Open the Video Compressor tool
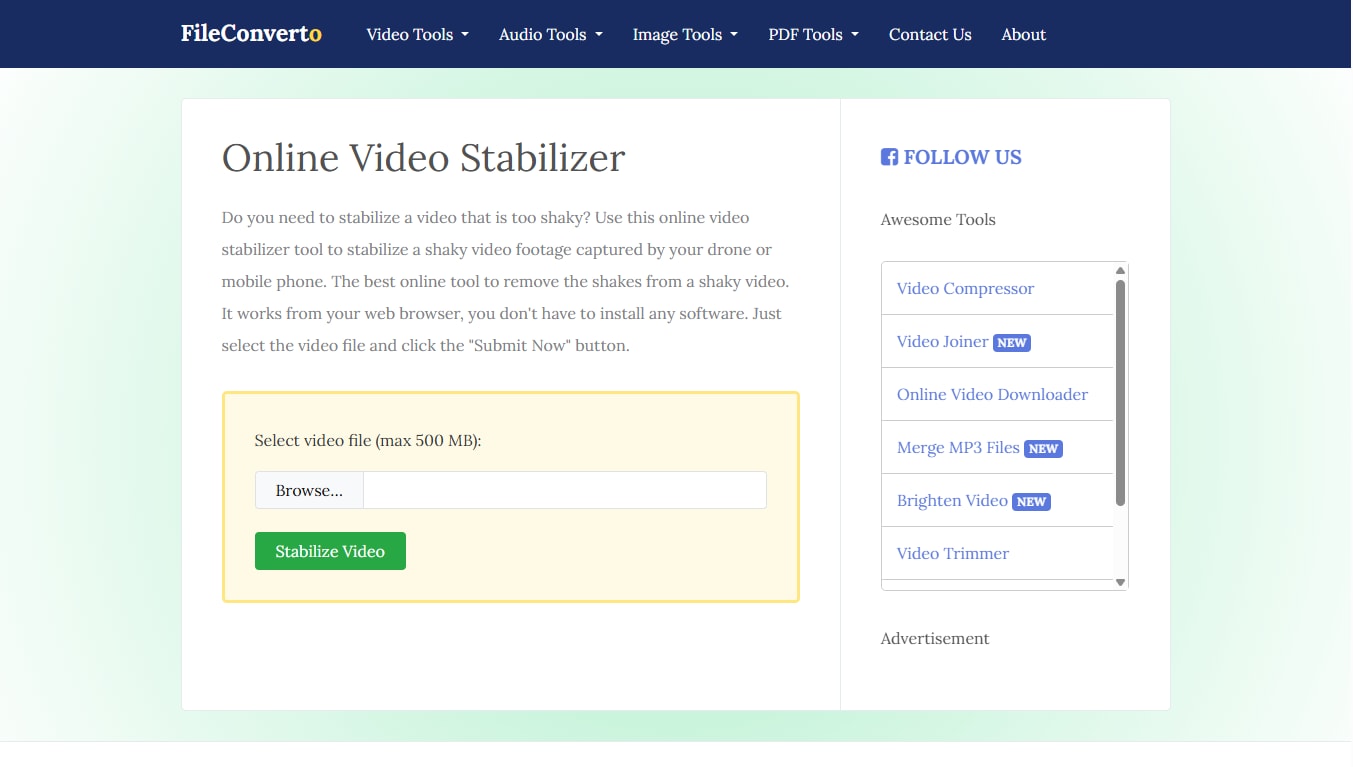This screenshot has height=767, width=1353. 965,288
